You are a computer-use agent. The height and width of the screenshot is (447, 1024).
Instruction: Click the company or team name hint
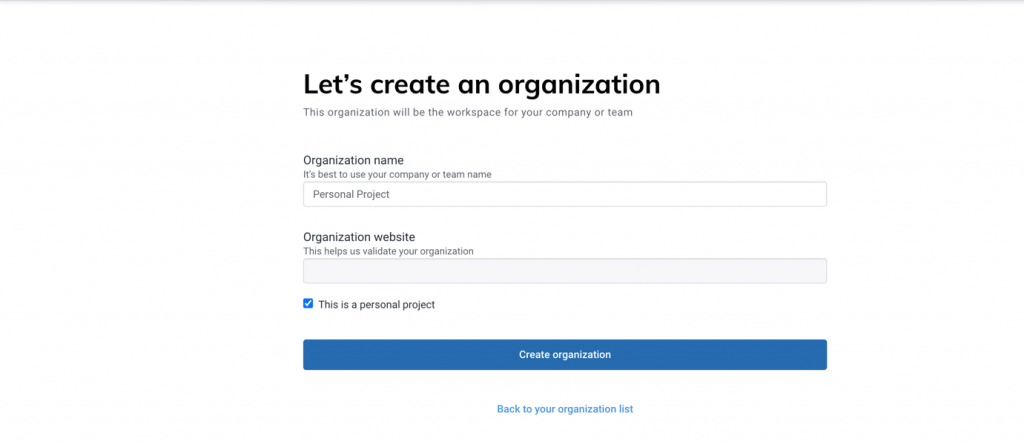click(x=397, y=174)
